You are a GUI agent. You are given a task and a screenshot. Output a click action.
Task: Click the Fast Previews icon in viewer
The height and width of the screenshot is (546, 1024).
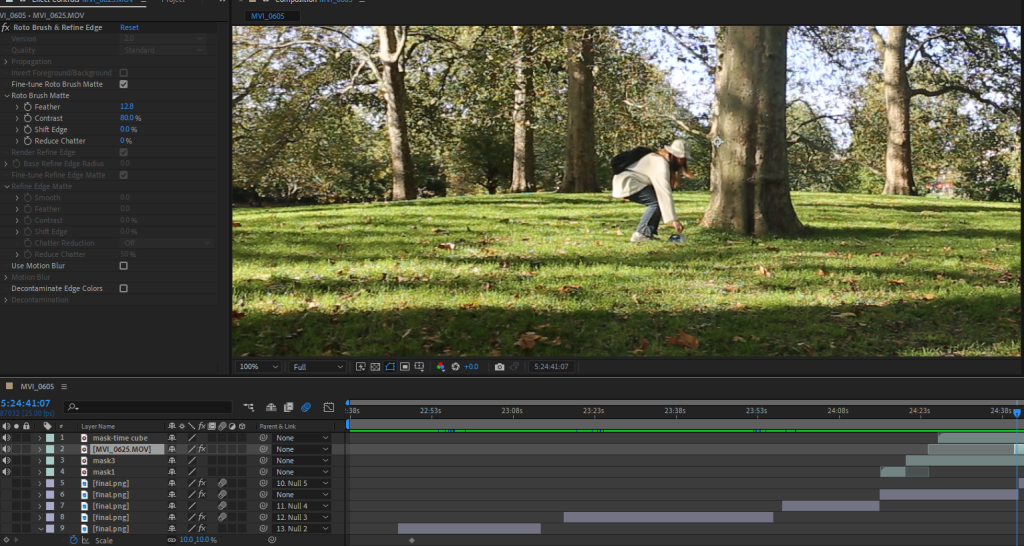[360, 367]
